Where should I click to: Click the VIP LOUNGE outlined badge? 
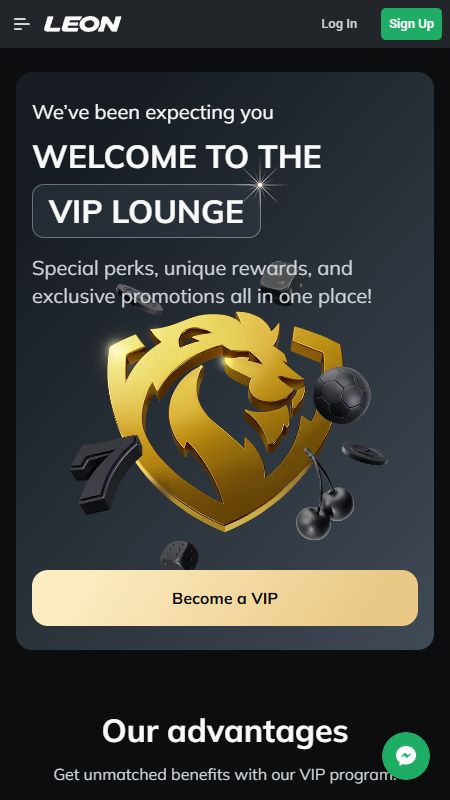click(146, 211)
